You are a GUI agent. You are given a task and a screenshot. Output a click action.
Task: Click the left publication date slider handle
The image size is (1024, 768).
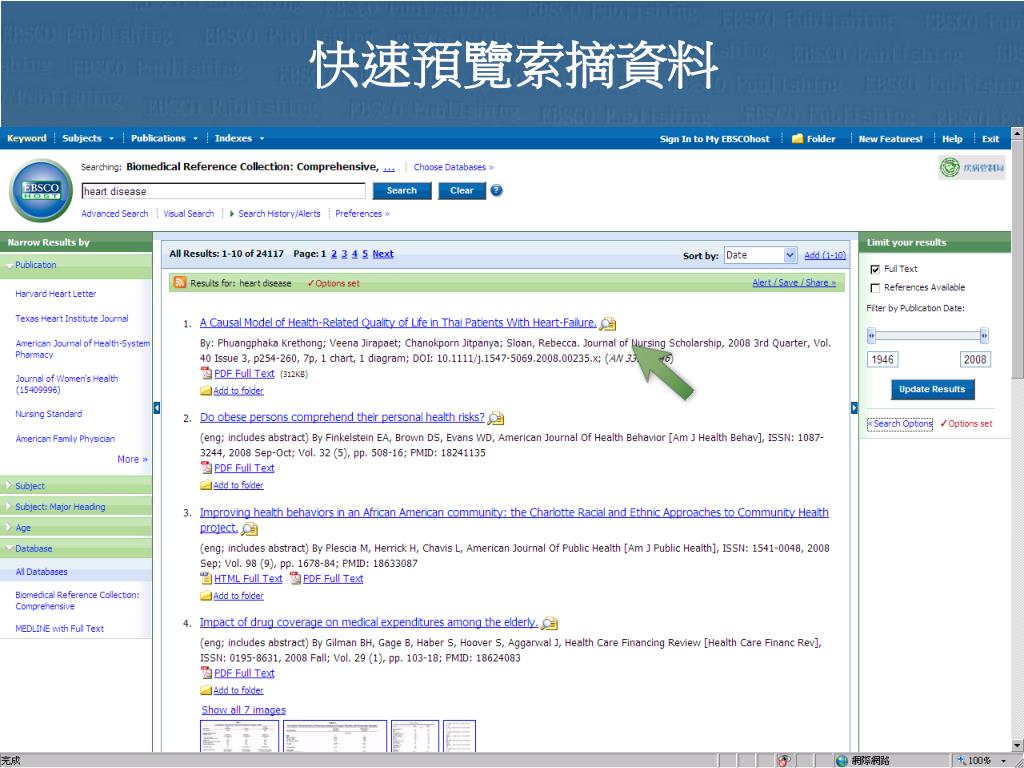(x=871, y=336)
